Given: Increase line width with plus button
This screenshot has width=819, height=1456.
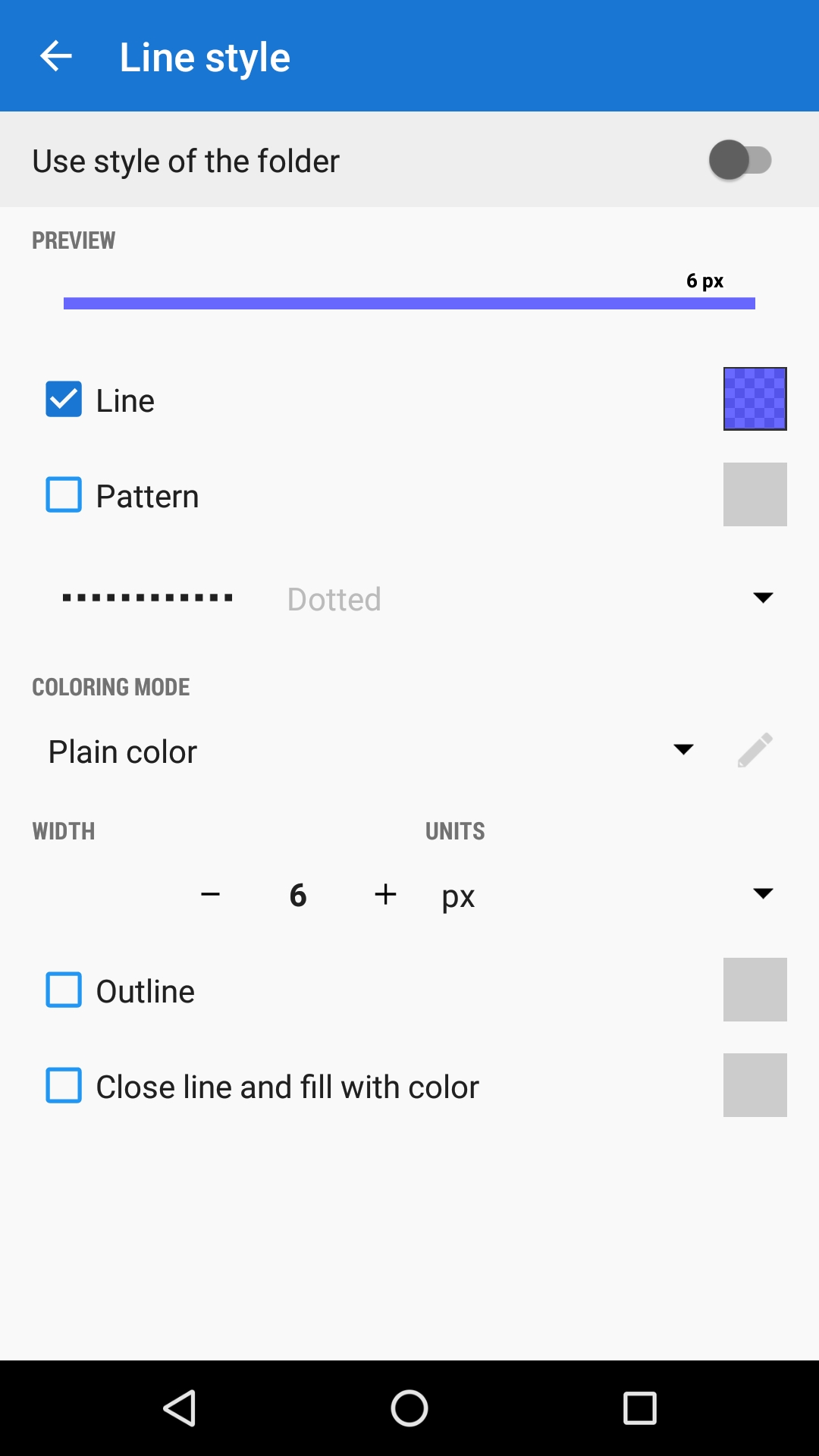Looking at the screenshot, I should pos(385,895).
